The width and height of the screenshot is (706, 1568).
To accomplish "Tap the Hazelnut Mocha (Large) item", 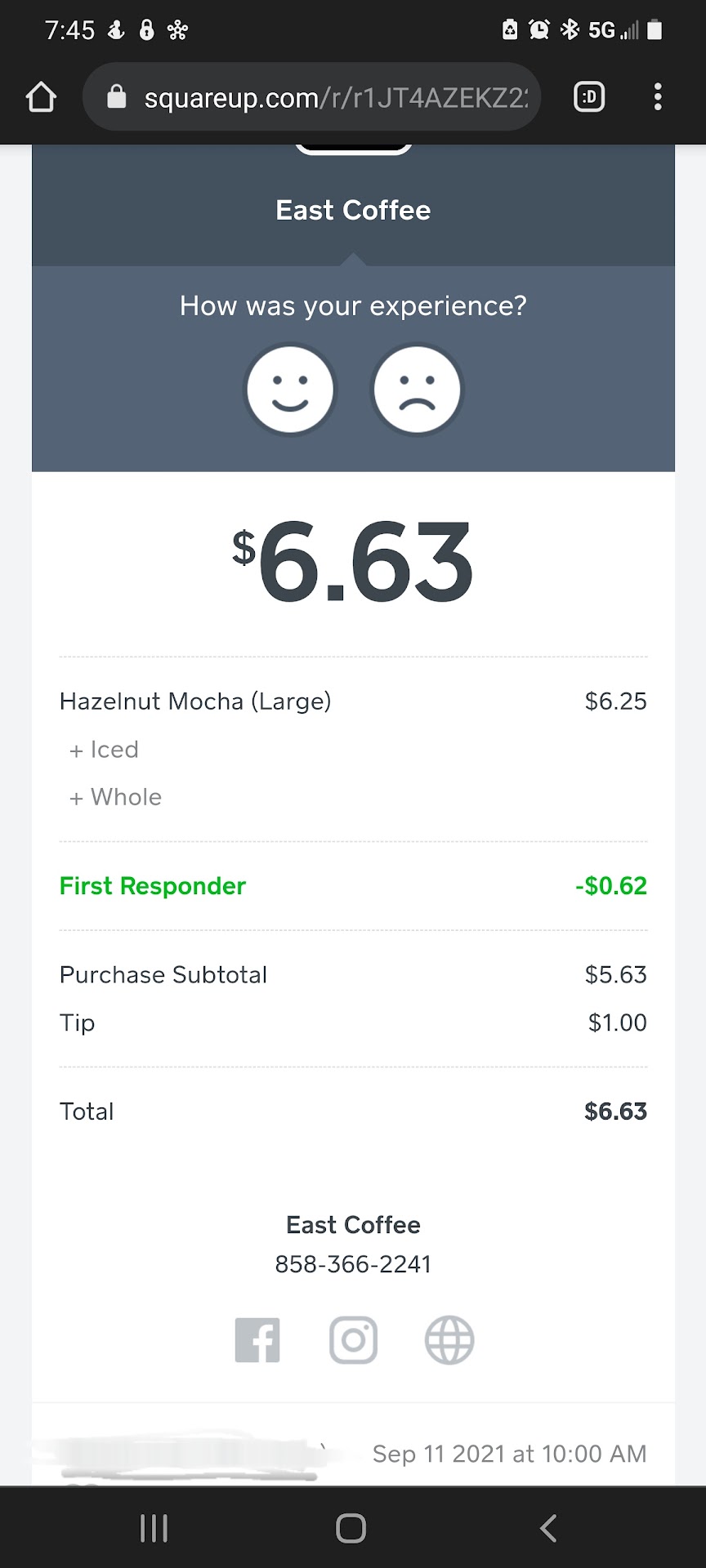I will click(x=195, y=702).
